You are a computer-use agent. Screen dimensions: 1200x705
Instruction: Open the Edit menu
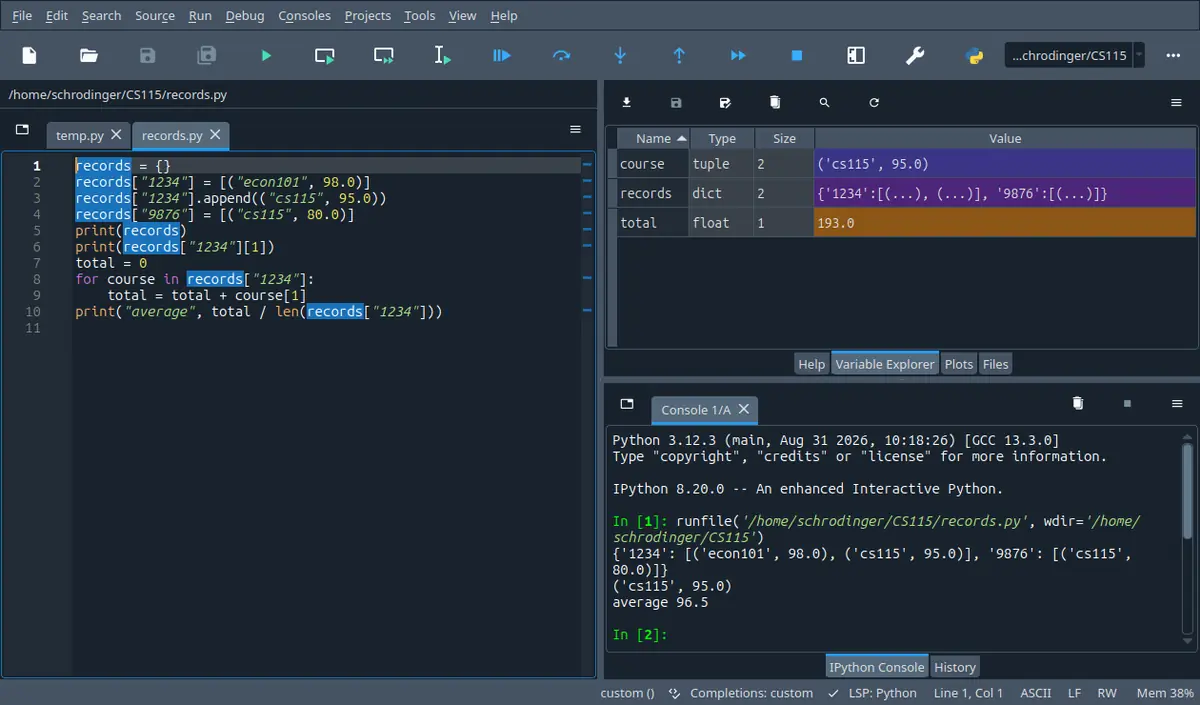57,15
